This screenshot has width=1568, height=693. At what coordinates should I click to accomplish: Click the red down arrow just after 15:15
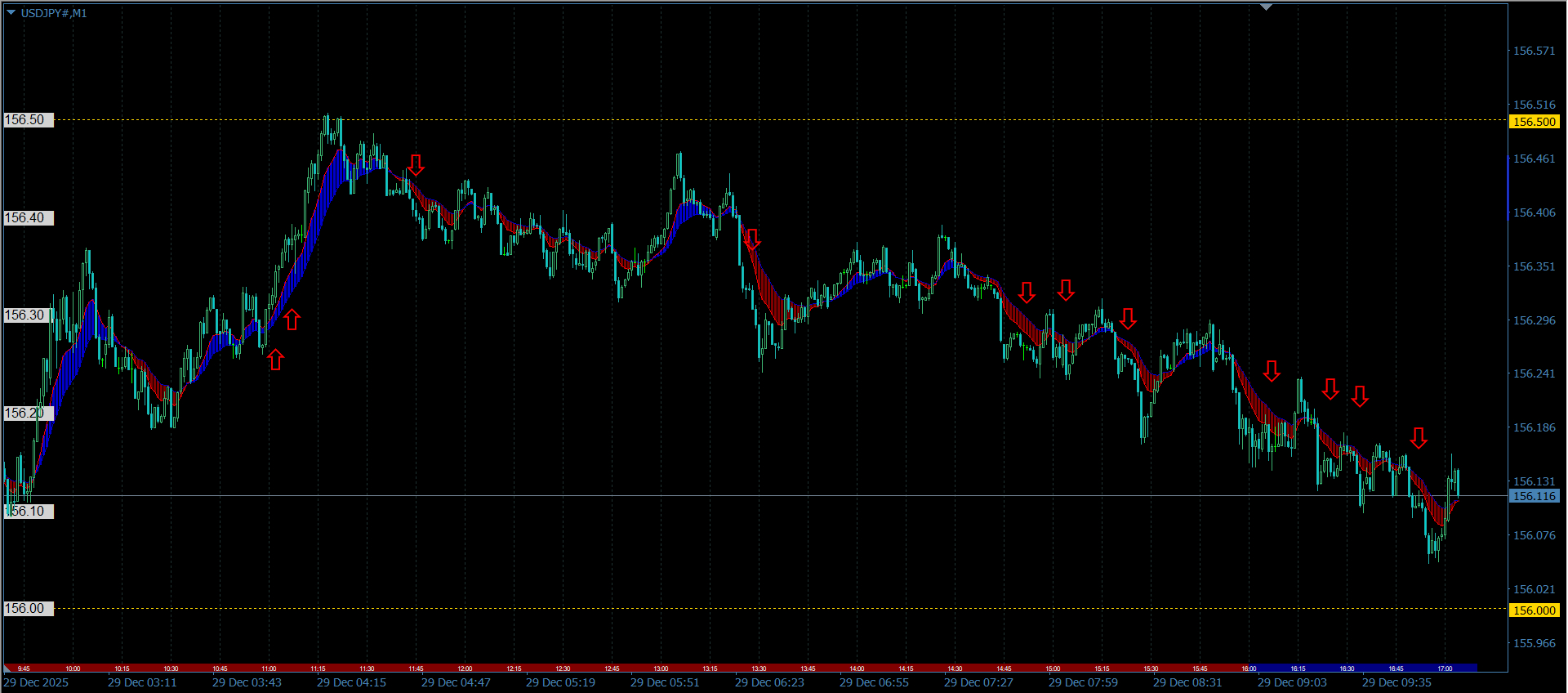(1128, 319)
